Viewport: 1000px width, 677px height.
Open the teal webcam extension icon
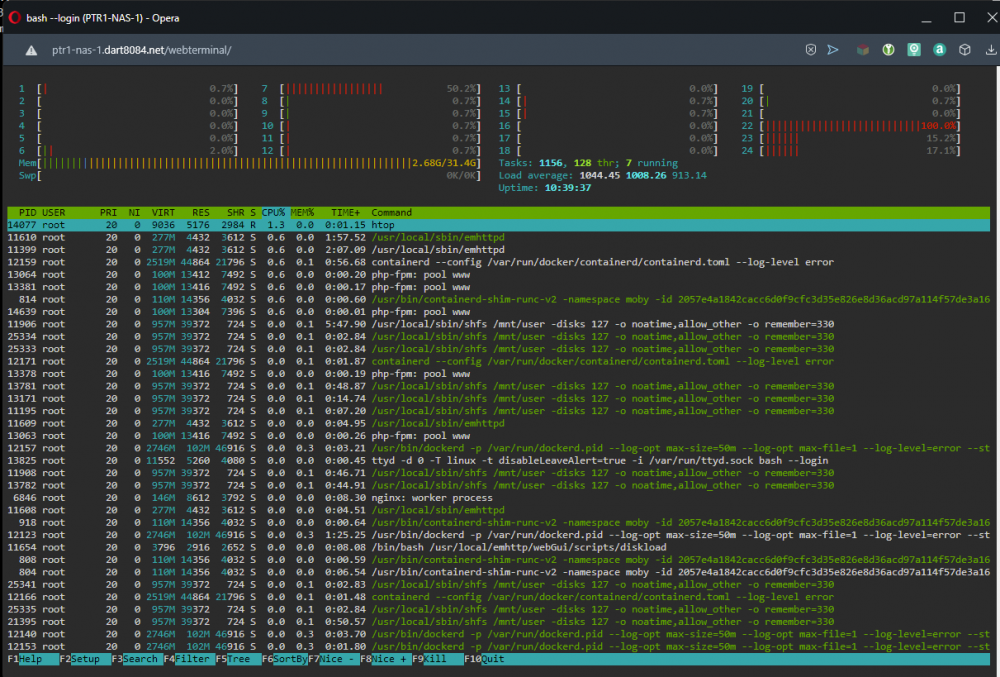(x=914, y=50)
